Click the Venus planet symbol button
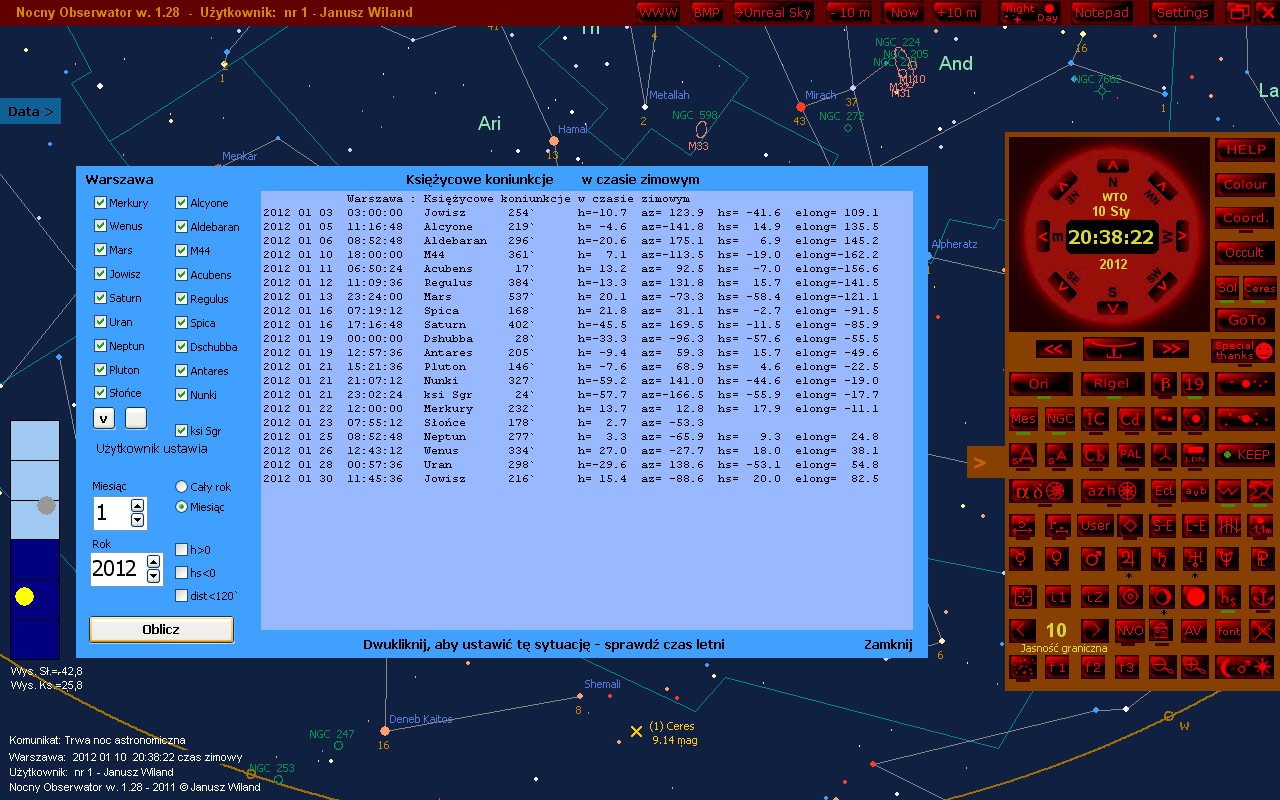Image resolution: width=1280 pixels, height=800 pixels. click(x=1057, y=559)
